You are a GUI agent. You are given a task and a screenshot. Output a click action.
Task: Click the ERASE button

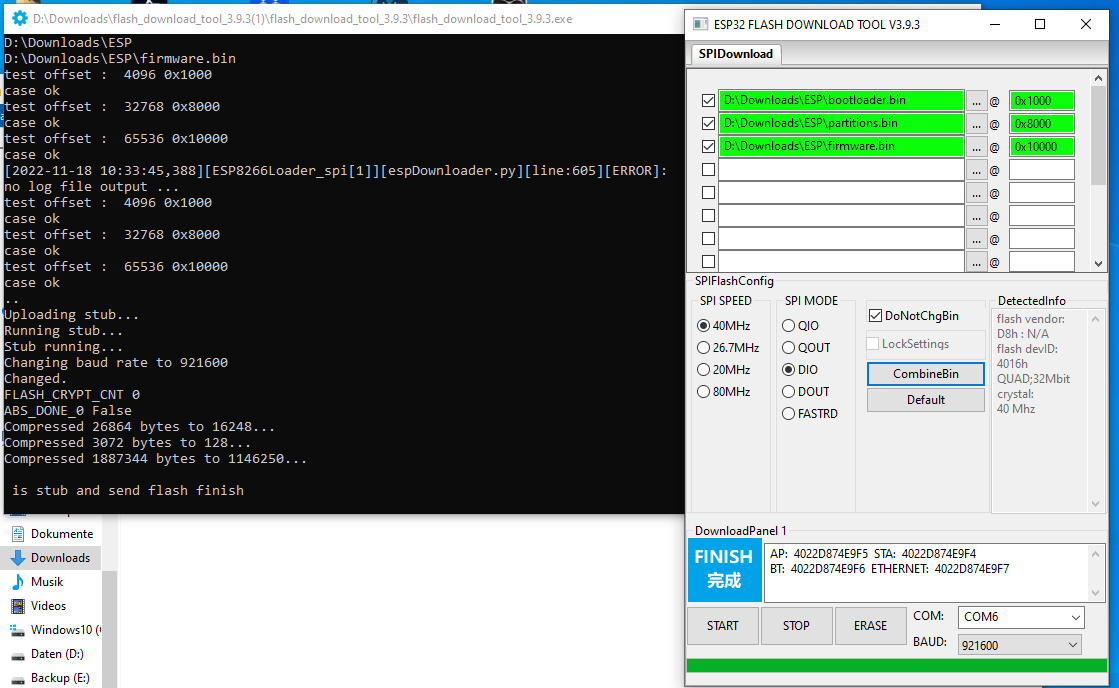pyautogui.click(x=870, y=626)
